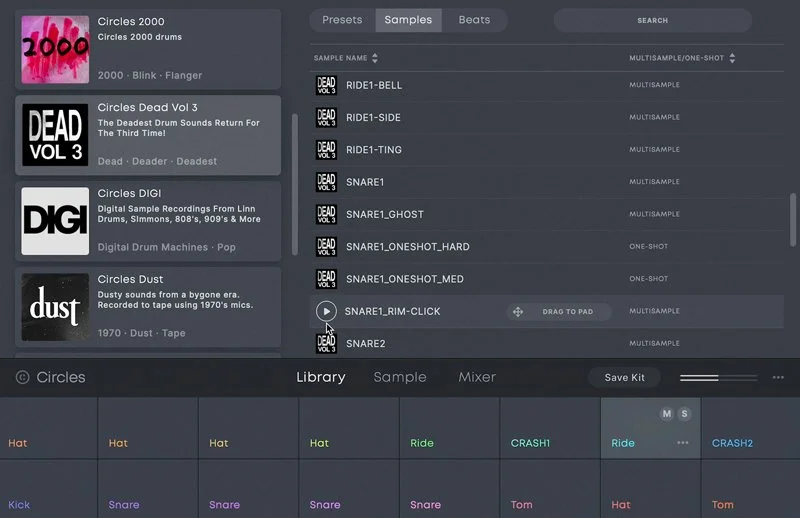The image size is (800, 518).
Task: Click the SNARE1_GHOST Dead Vol 3 icon
Action: tap(326, 214)
